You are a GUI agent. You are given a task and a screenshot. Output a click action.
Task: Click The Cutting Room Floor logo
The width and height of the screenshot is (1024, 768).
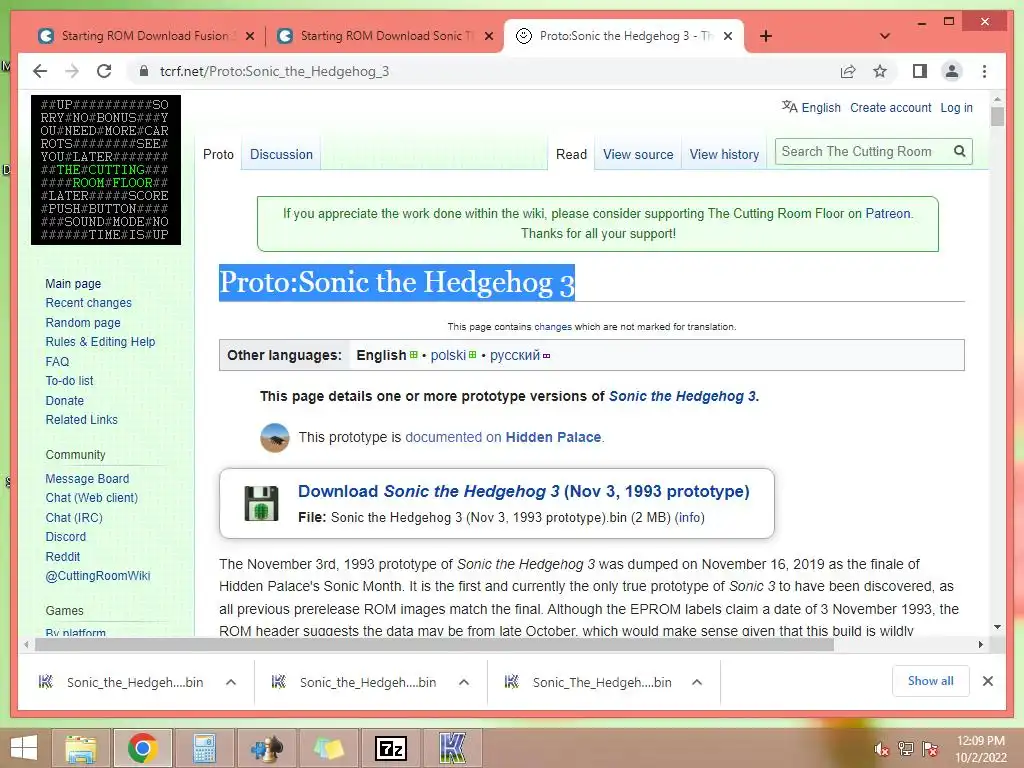106,170
